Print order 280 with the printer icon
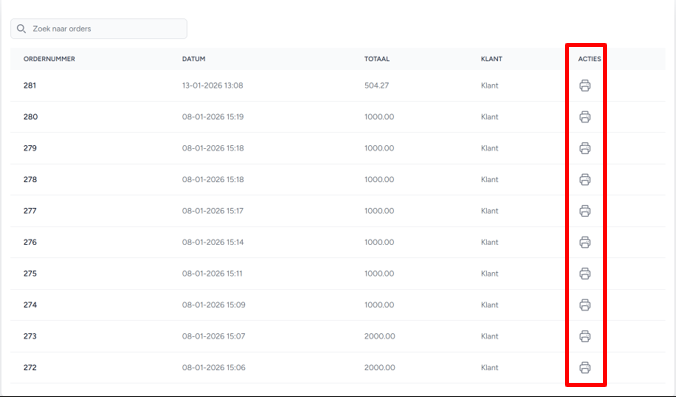 click(585, 117)
